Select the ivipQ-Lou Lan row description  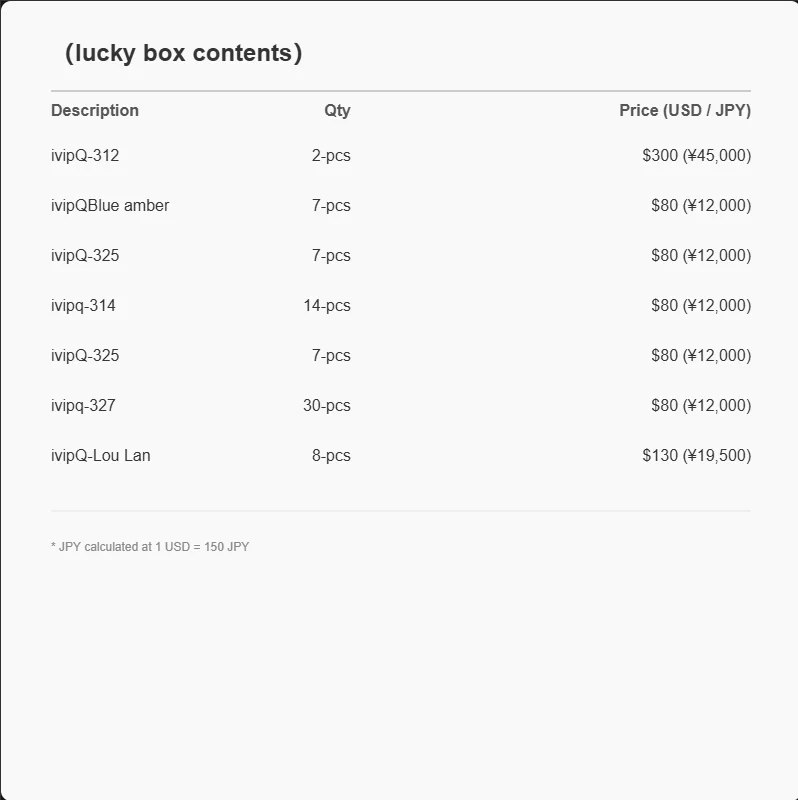(x=100, y=455)
